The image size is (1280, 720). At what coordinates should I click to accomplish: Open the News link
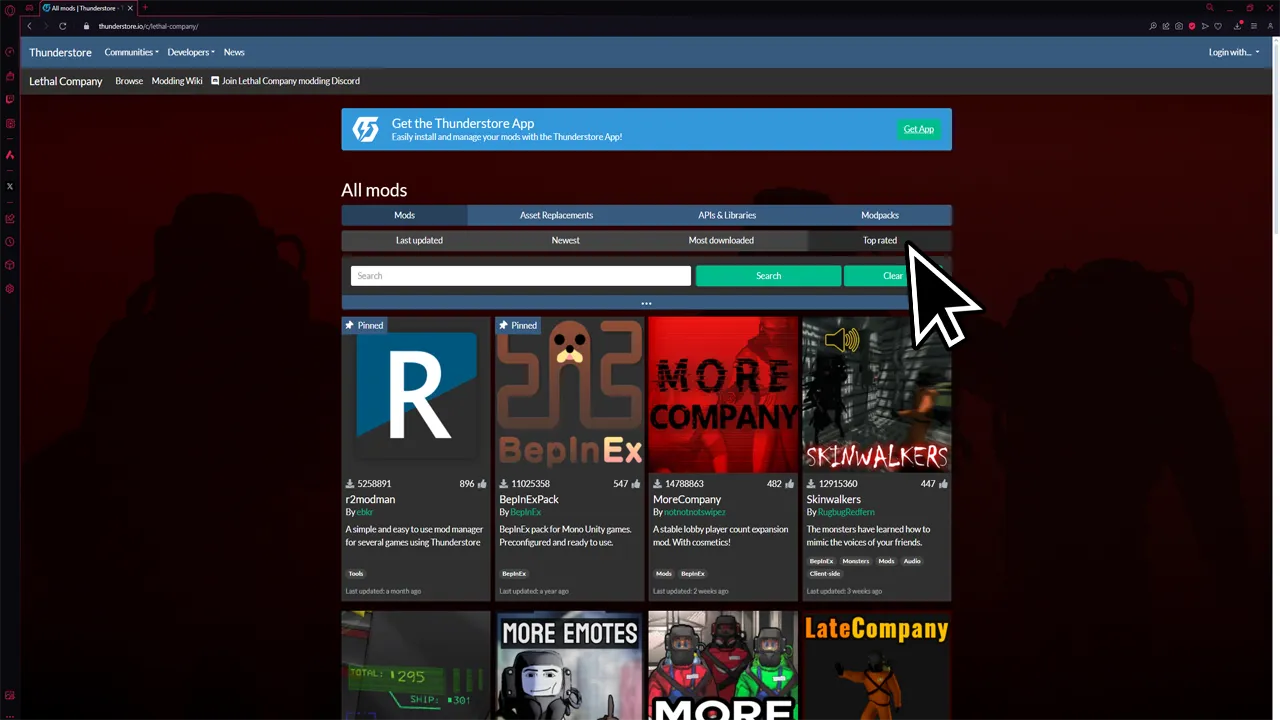pyautogui.click(x=234, y=52)
